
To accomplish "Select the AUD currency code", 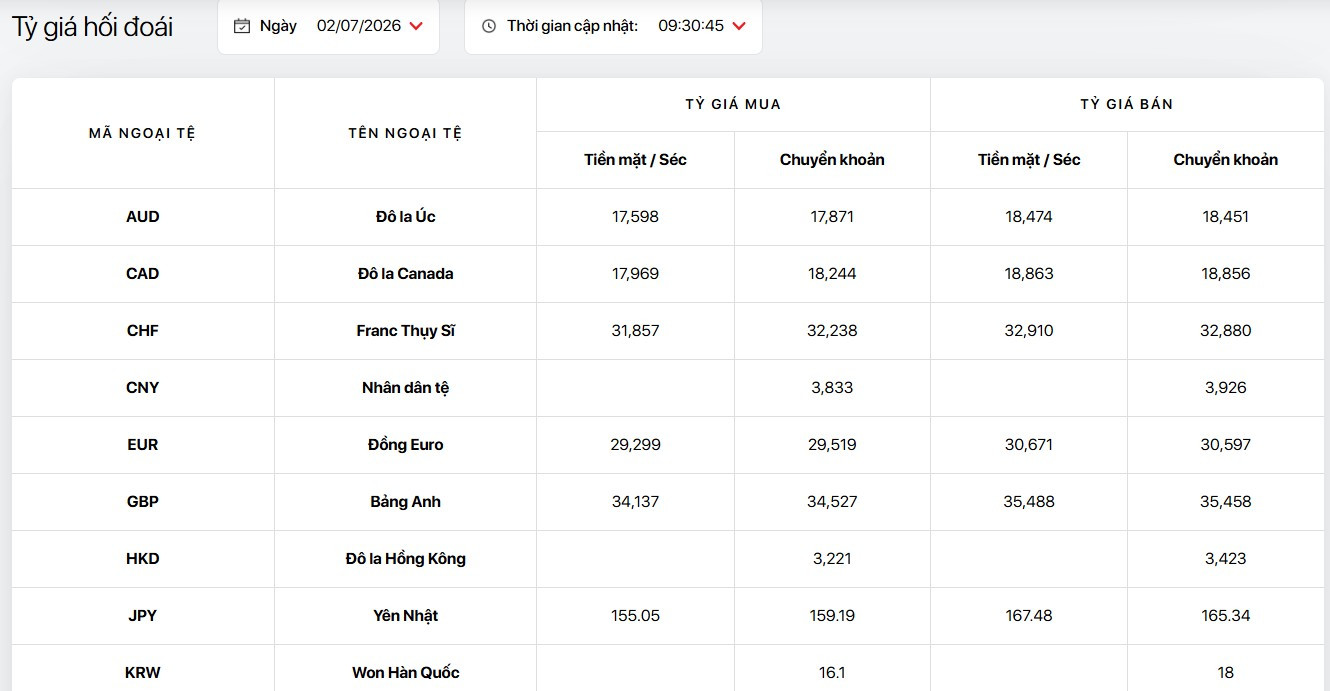I will pos(143,217).
